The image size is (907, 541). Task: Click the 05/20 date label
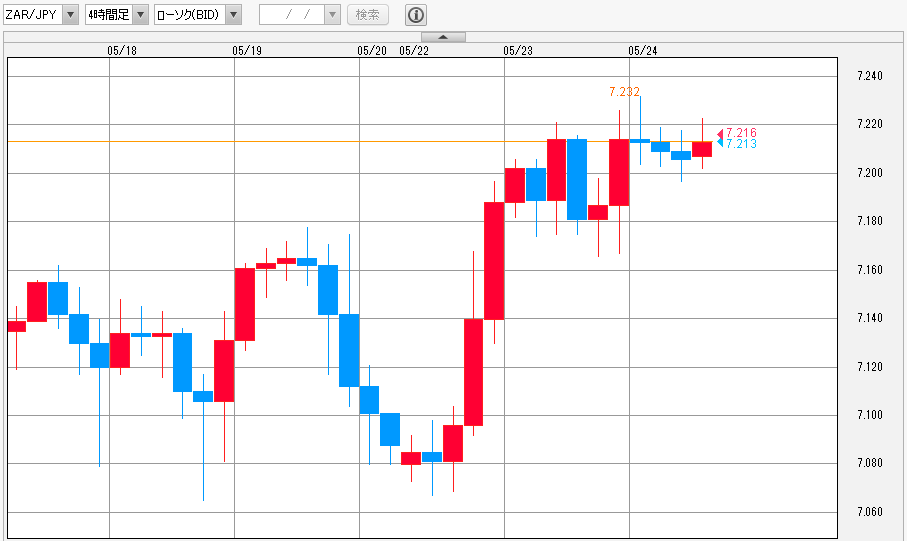(372, 50)
